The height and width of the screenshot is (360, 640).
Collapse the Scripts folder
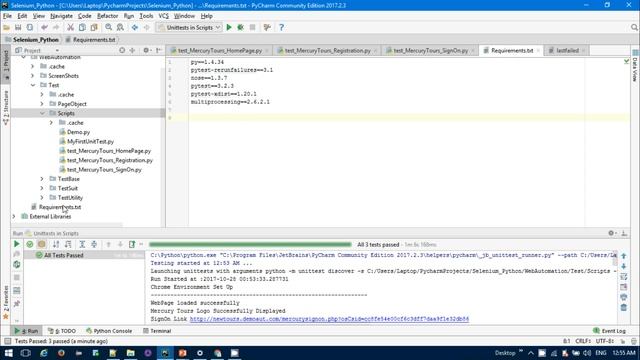pyautogui.click(x=42, y=113)
